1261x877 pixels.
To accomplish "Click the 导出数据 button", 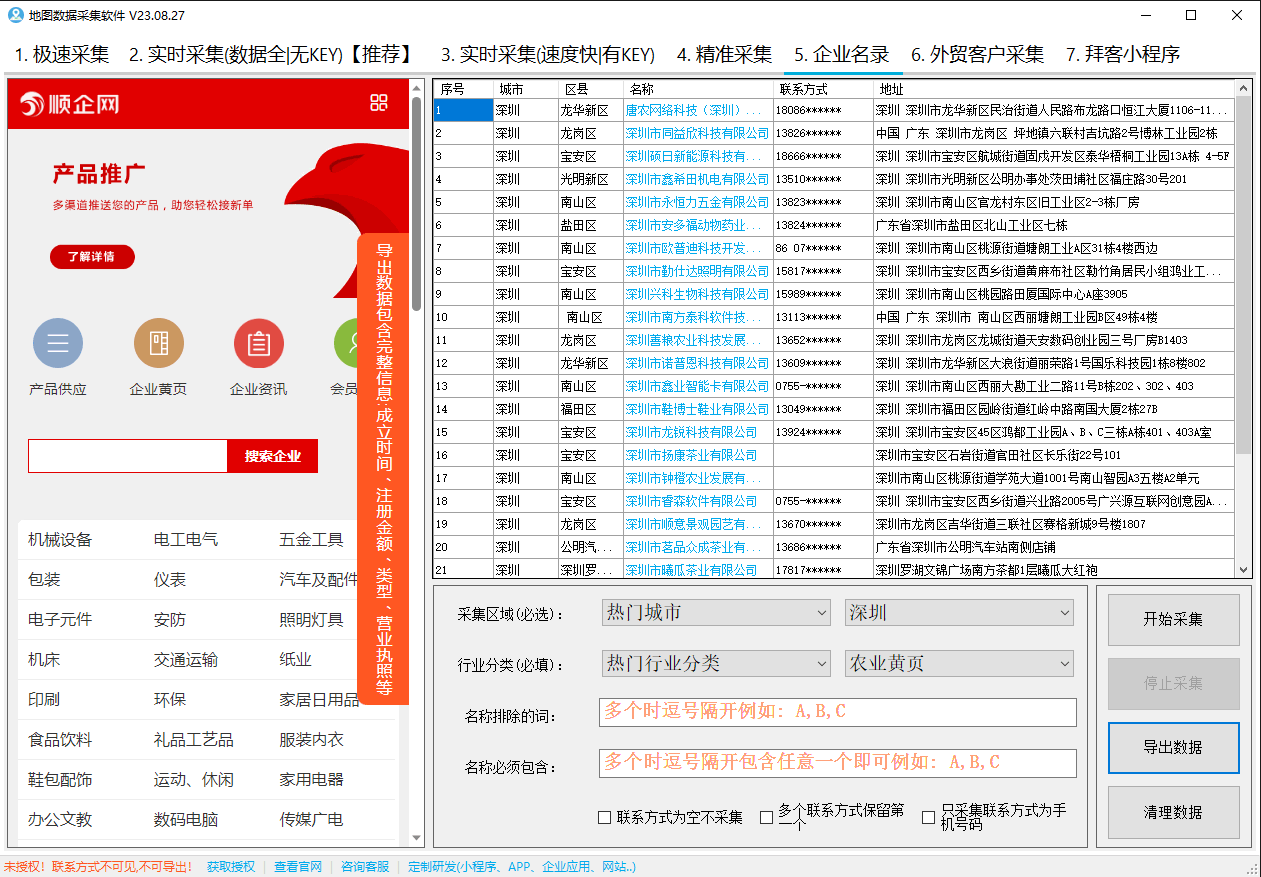I will coord(1173,747).
